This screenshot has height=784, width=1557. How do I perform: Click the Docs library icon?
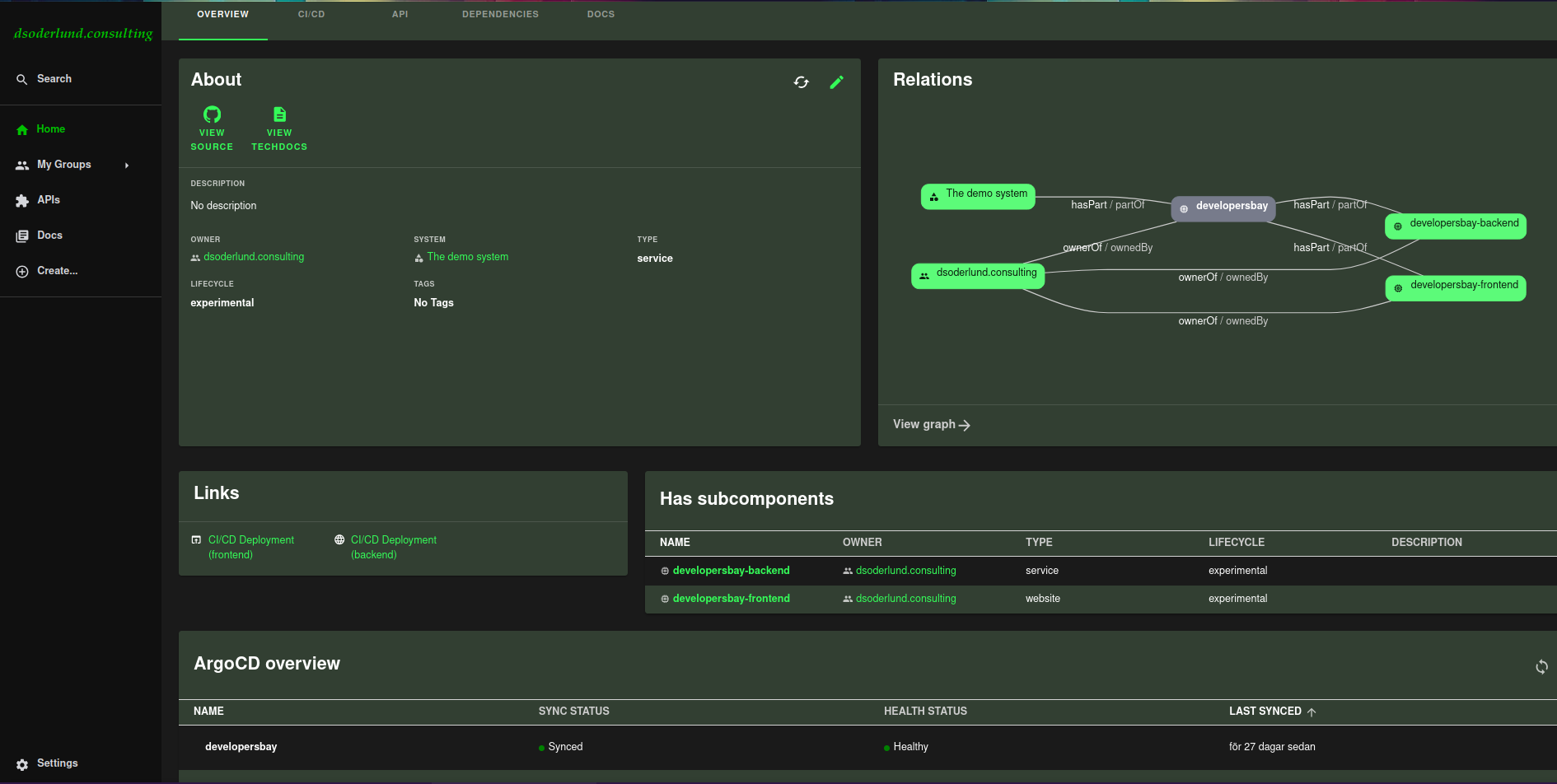(x=22, y=236)
